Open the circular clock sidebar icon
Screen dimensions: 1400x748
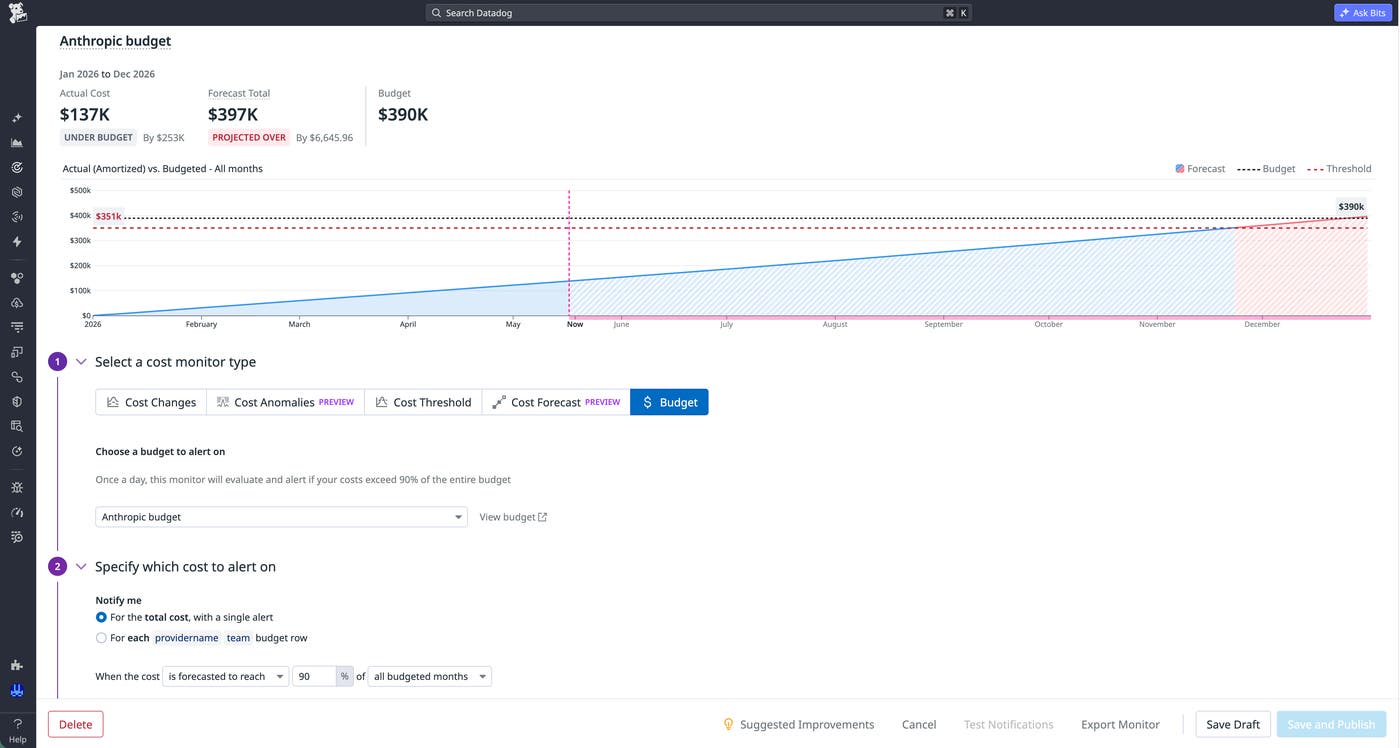coord(17,451)
